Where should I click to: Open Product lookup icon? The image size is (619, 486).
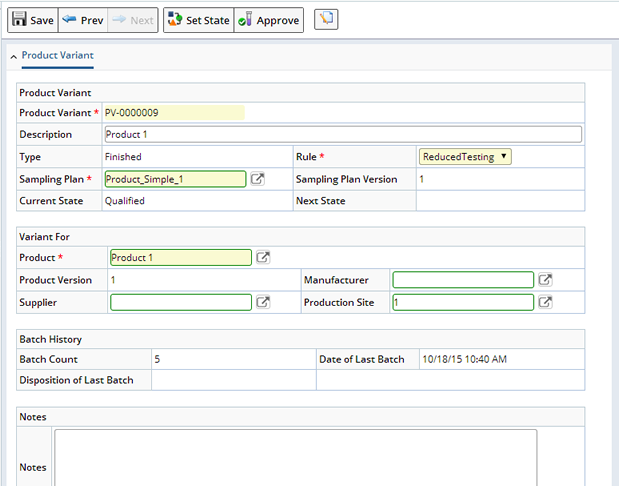pyautogui.click(x=263, y=257)
